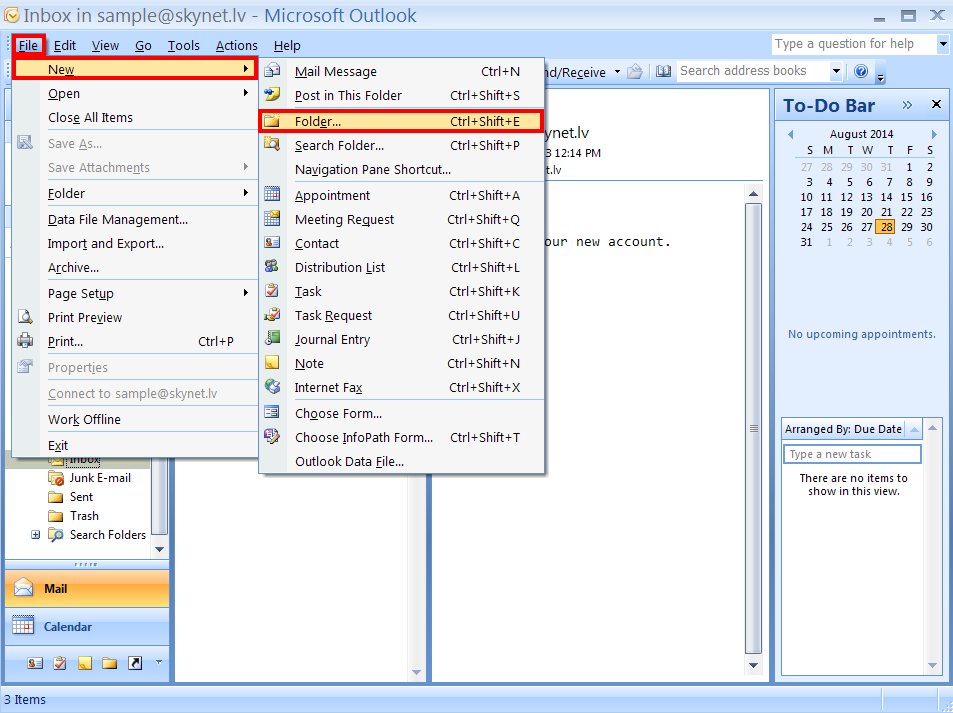This screenshot has width=953, height=713.
Task: Click the blue Help question mark icon
Action: [860, 71]
